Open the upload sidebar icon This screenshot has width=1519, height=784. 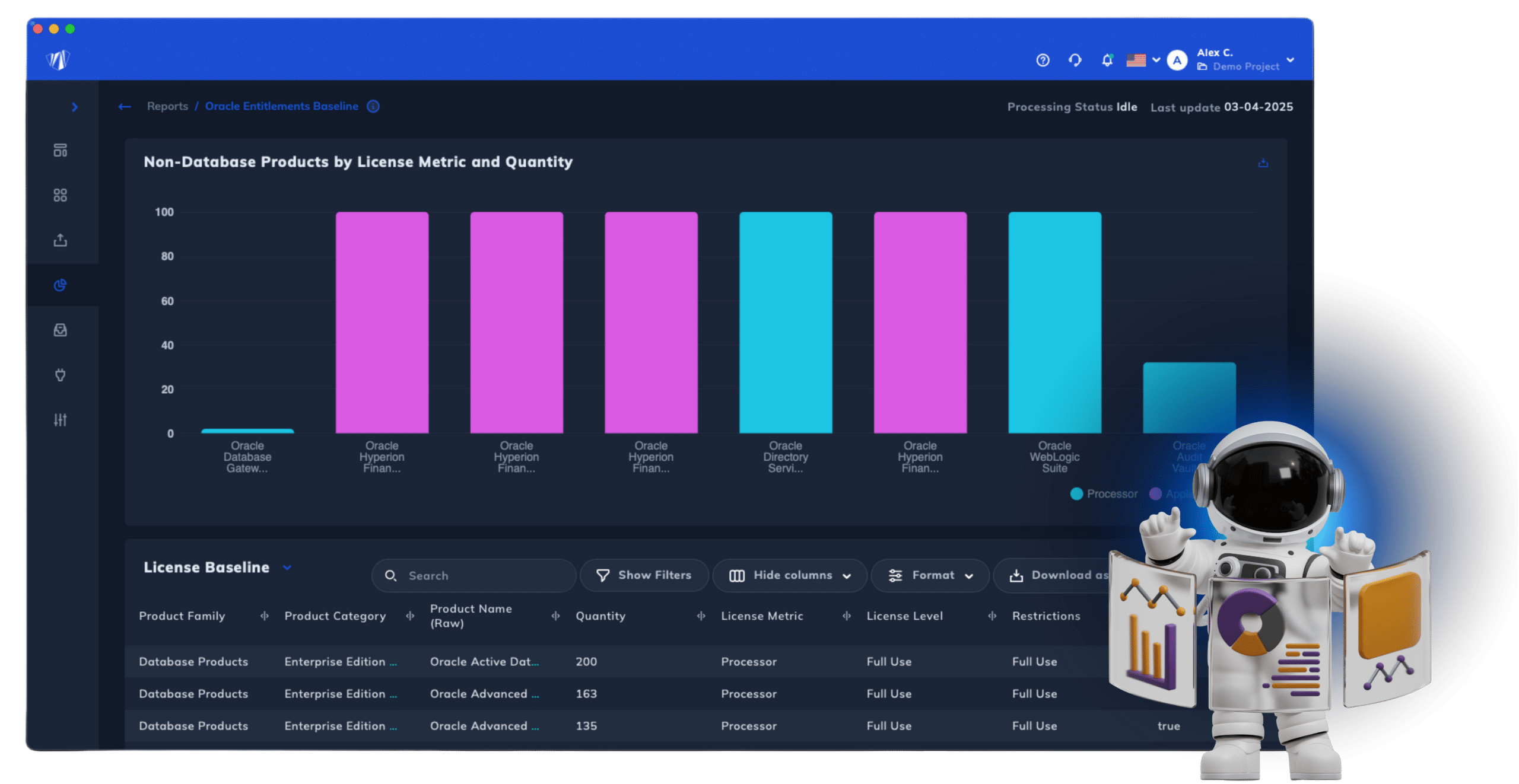(x=60, y=240)
